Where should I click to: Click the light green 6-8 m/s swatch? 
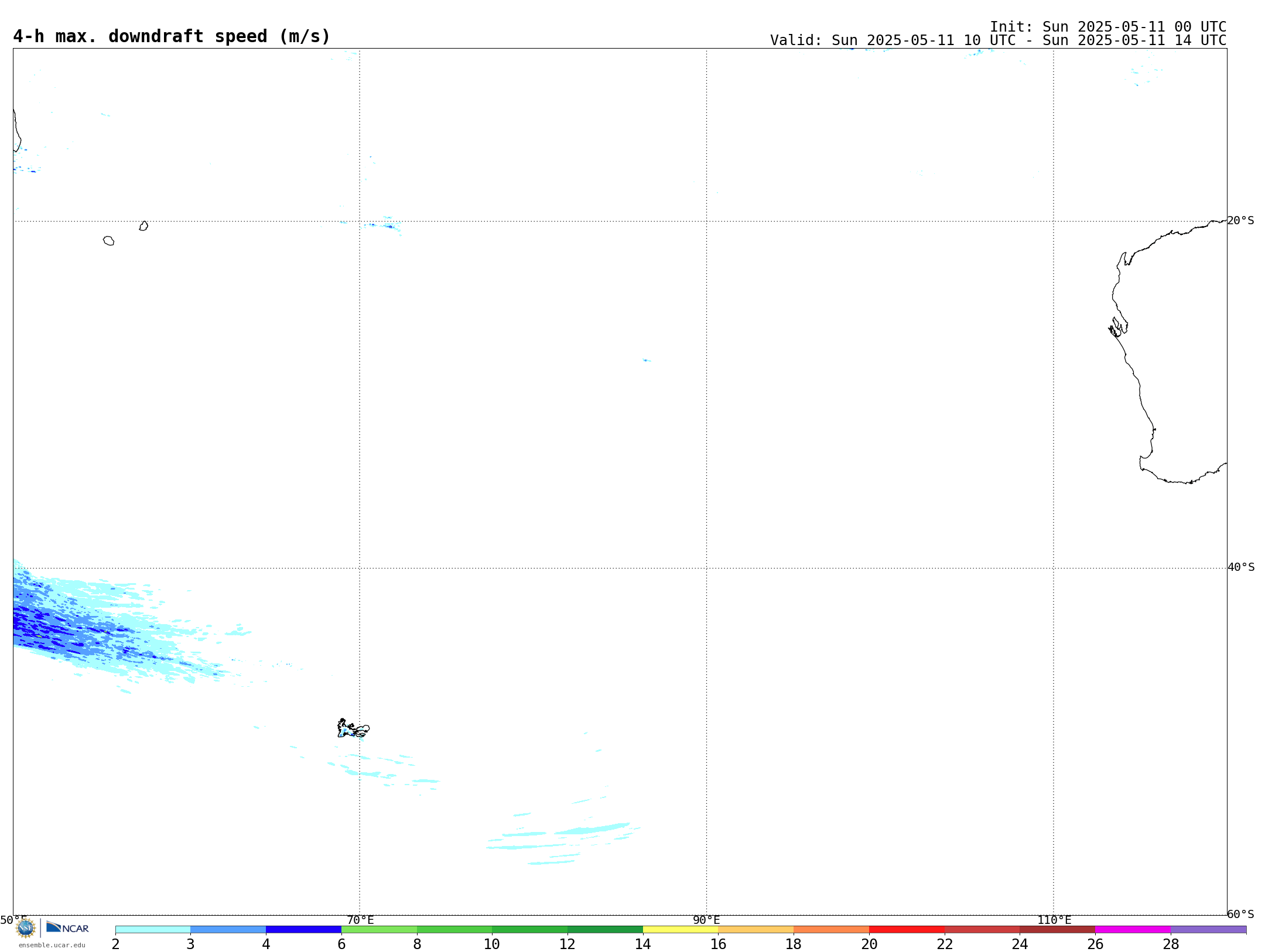coord(379,929)
